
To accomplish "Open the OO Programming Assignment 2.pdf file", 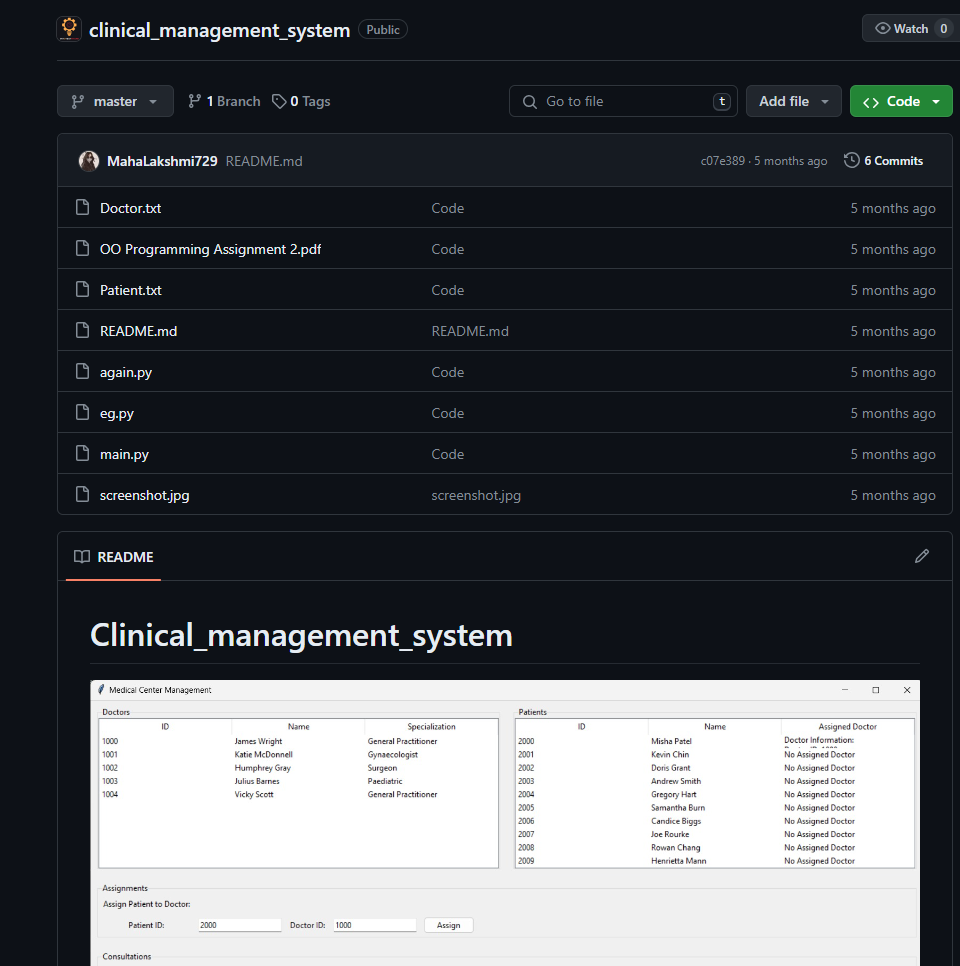I will [x=210, y=249].
